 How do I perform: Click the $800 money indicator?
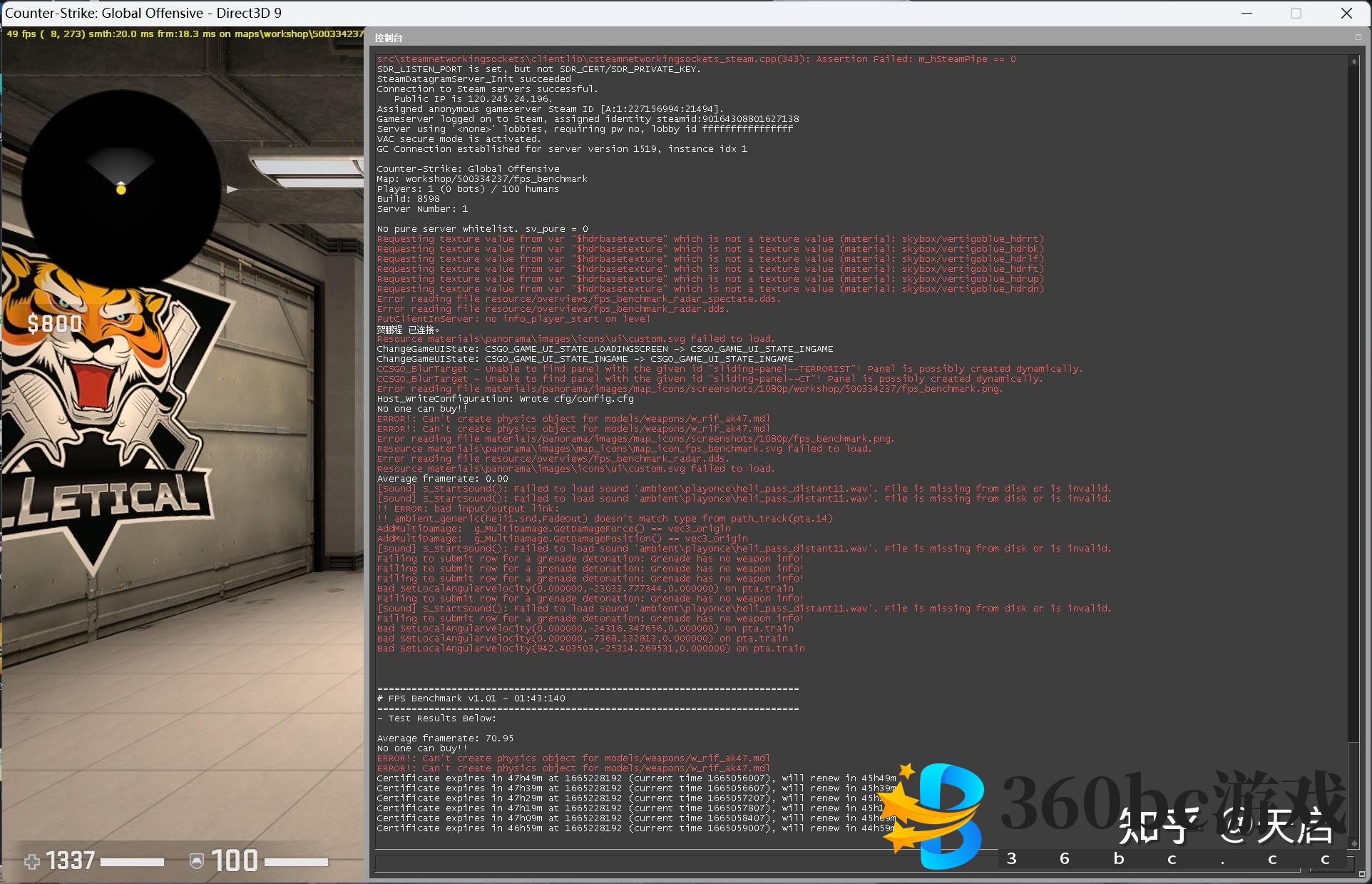pos(55,324)
